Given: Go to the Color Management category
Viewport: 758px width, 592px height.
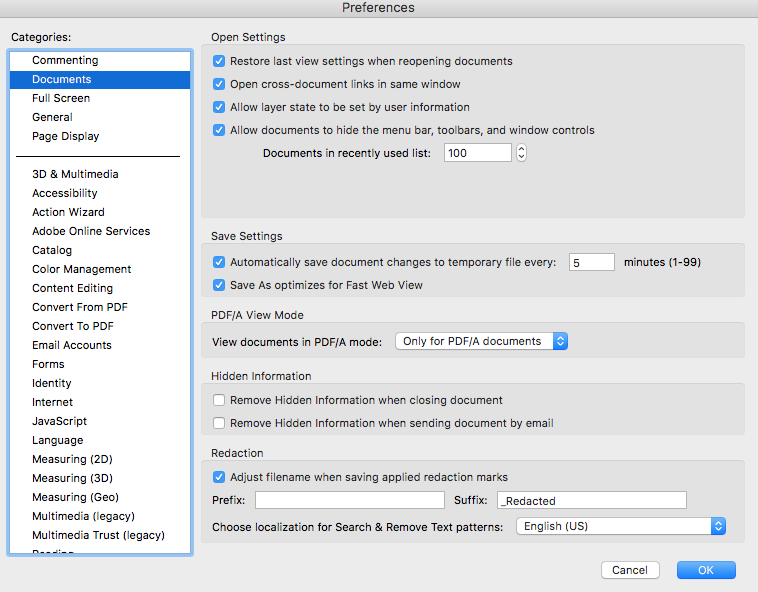Looking at the screenshot, I should 82,269.
